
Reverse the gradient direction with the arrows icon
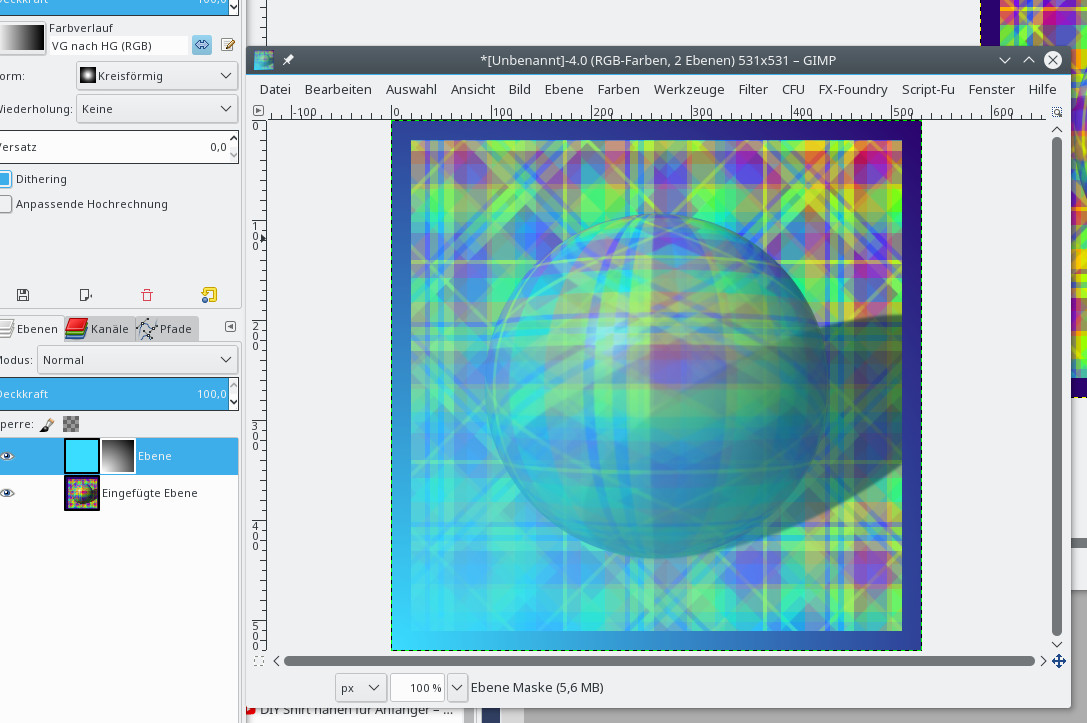[x=202, y=44]
